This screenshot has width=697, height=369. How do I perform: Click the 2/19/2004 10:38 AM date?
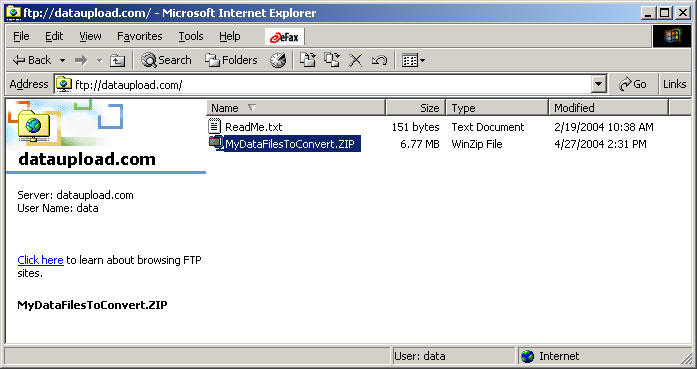(604, 127)
